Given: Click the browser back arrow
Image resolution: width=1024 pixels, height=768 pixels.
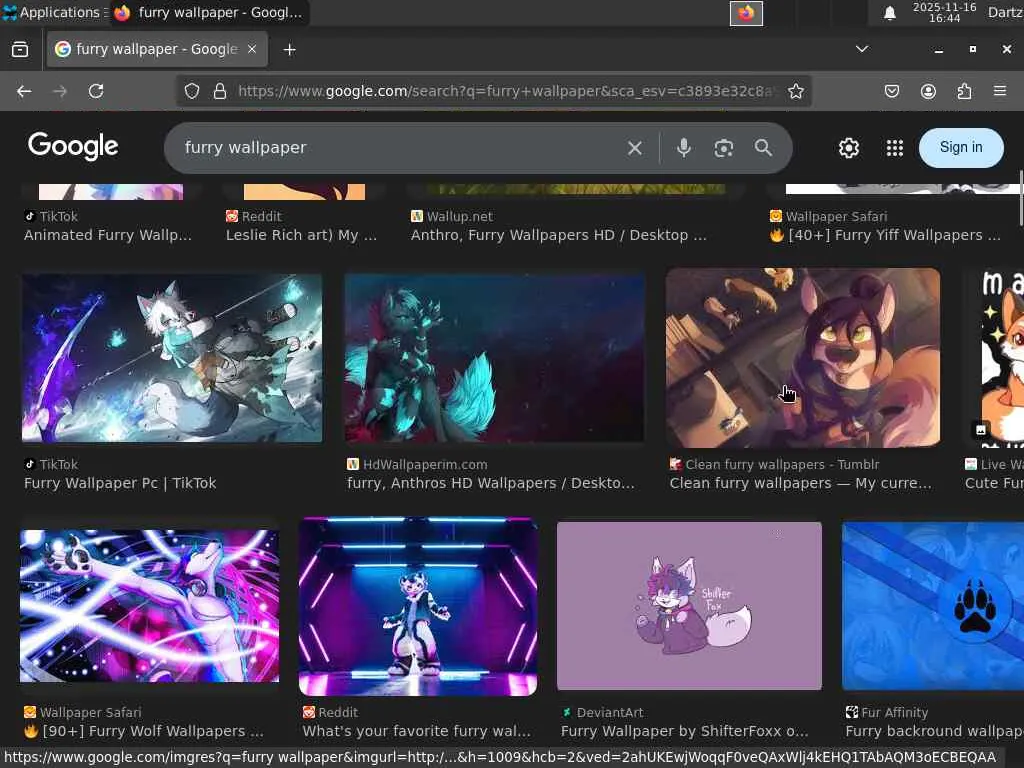Looking at the screenshot, I should pyautogui.click(x=24, y=91).
